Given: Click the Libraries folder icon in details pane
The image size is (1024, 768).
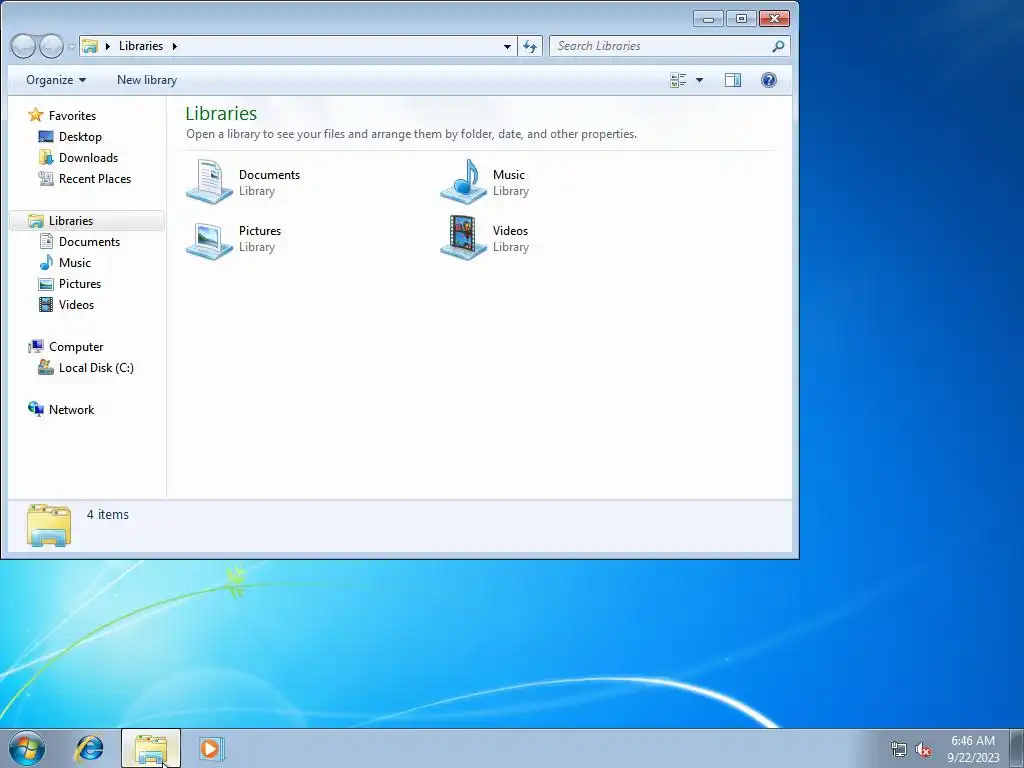Looking at the screenshot, I should (49, 524).
